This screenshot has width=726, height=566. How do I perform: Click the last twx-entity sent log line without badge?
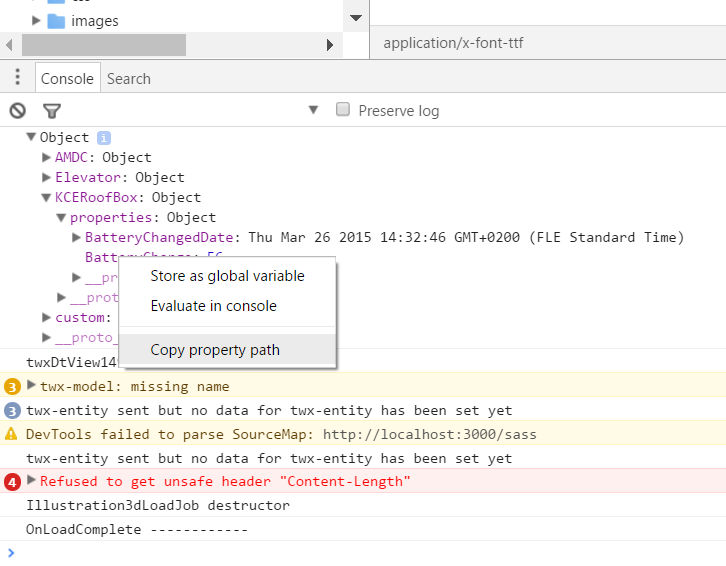point(269,459)
